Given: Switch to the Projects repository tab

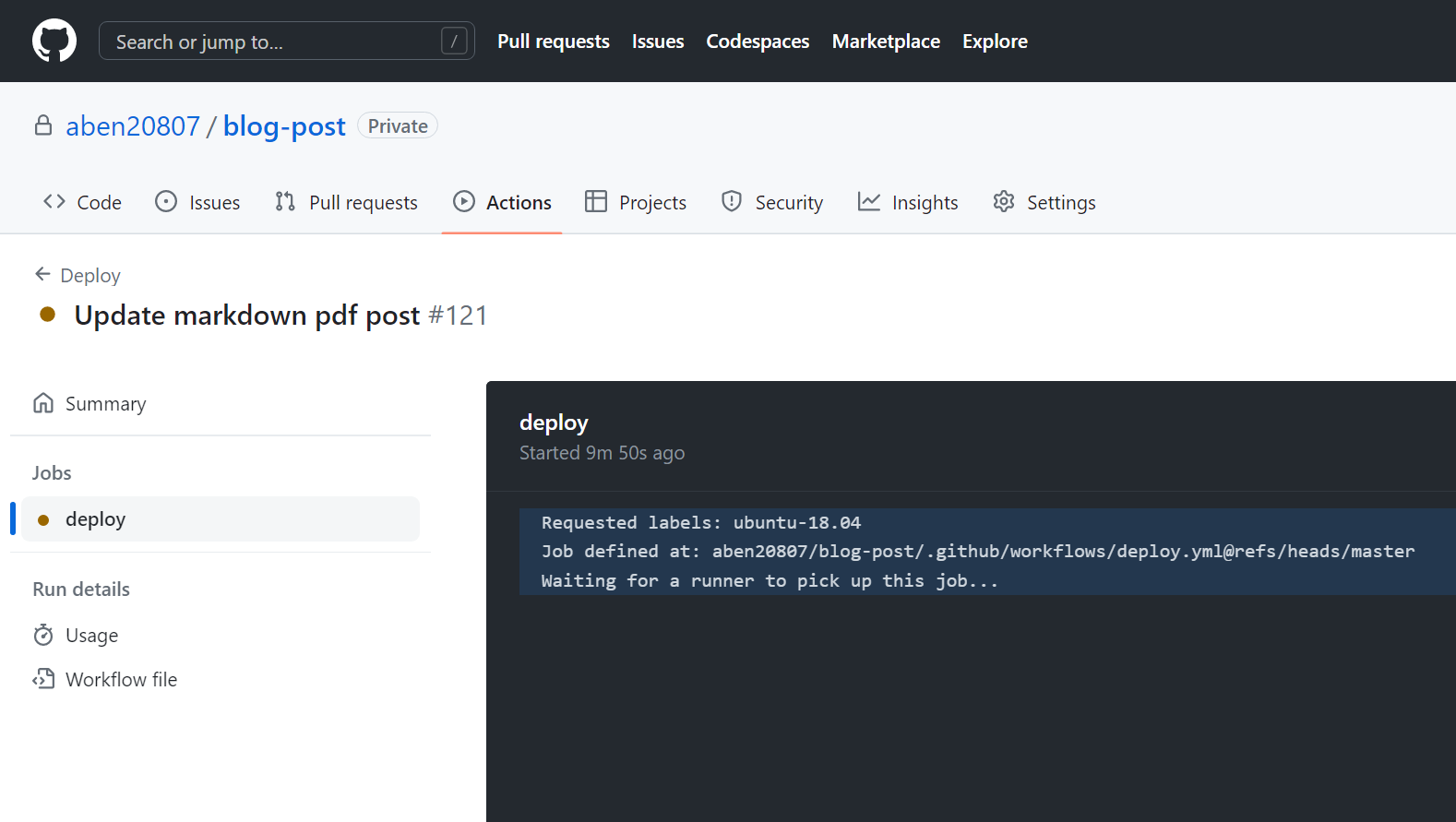Looking at the screenshot, I should tap(636, 202).
